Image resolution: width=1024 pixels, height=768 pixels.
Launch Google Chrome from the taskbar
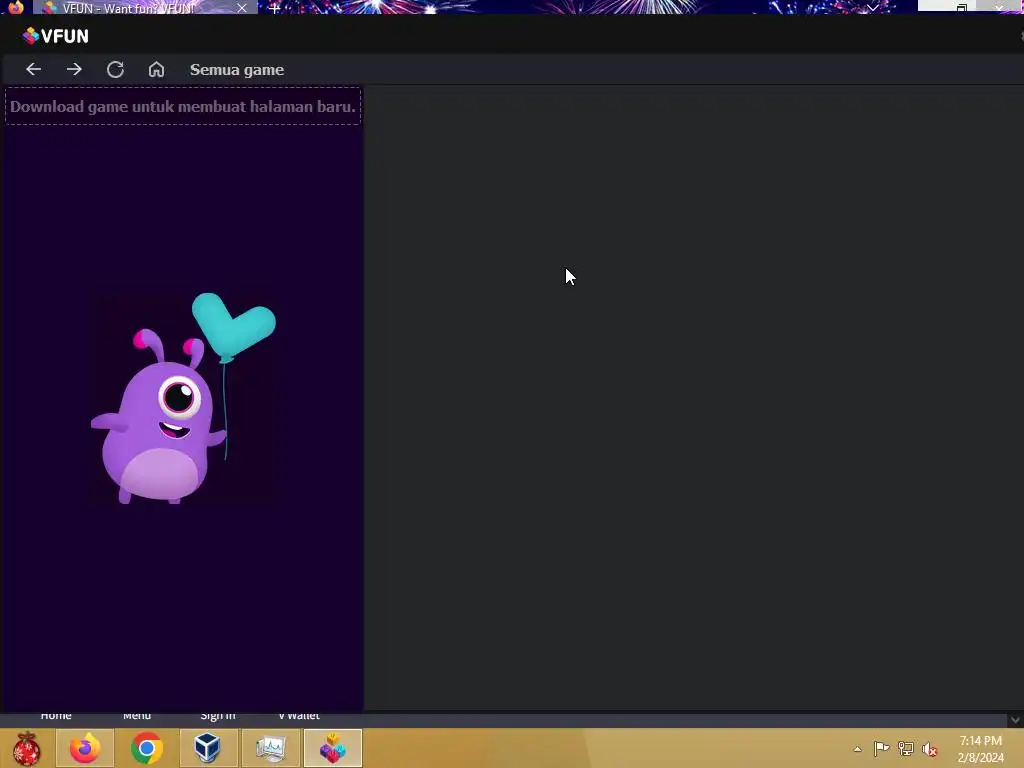pyautogui.click(x=147, y=748)
